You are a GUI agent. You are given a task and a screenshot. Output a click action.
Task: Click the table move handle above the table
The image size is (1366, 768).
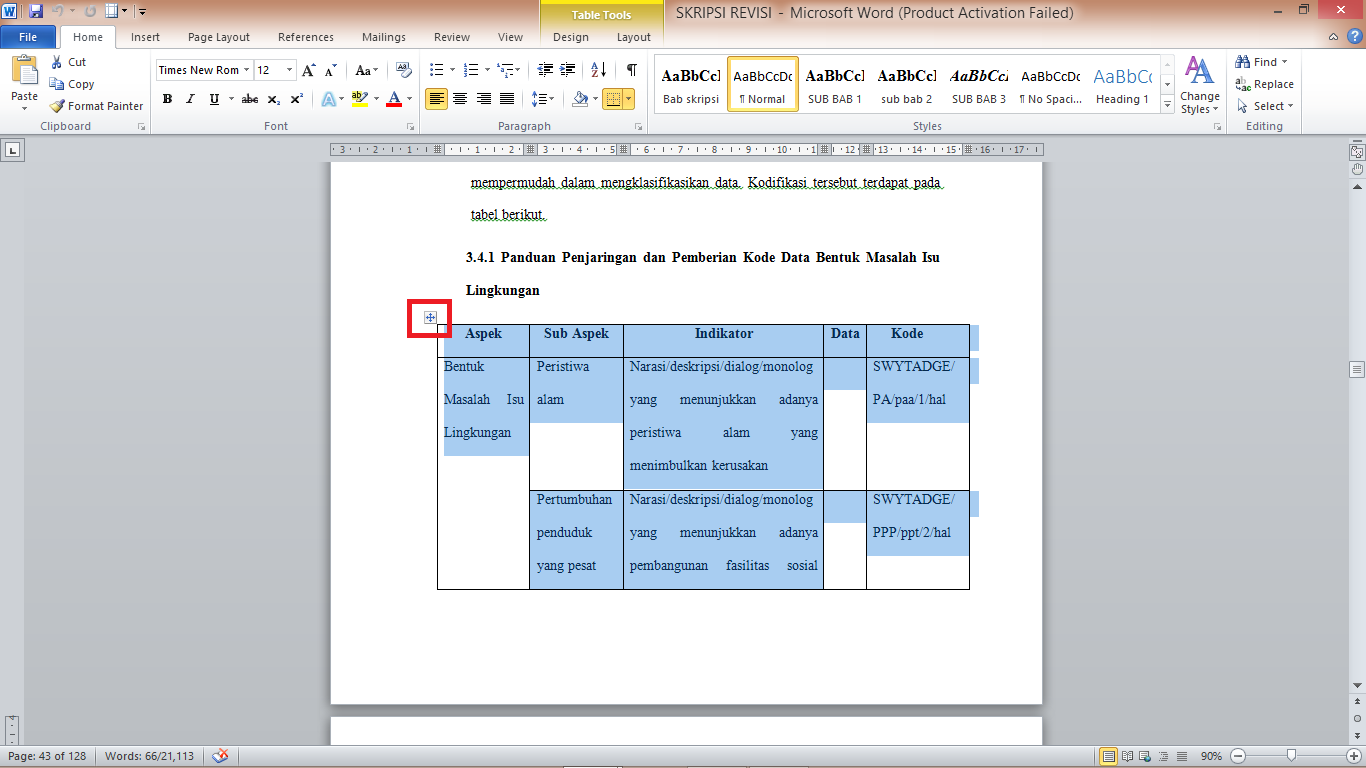[x=430, y=316]
